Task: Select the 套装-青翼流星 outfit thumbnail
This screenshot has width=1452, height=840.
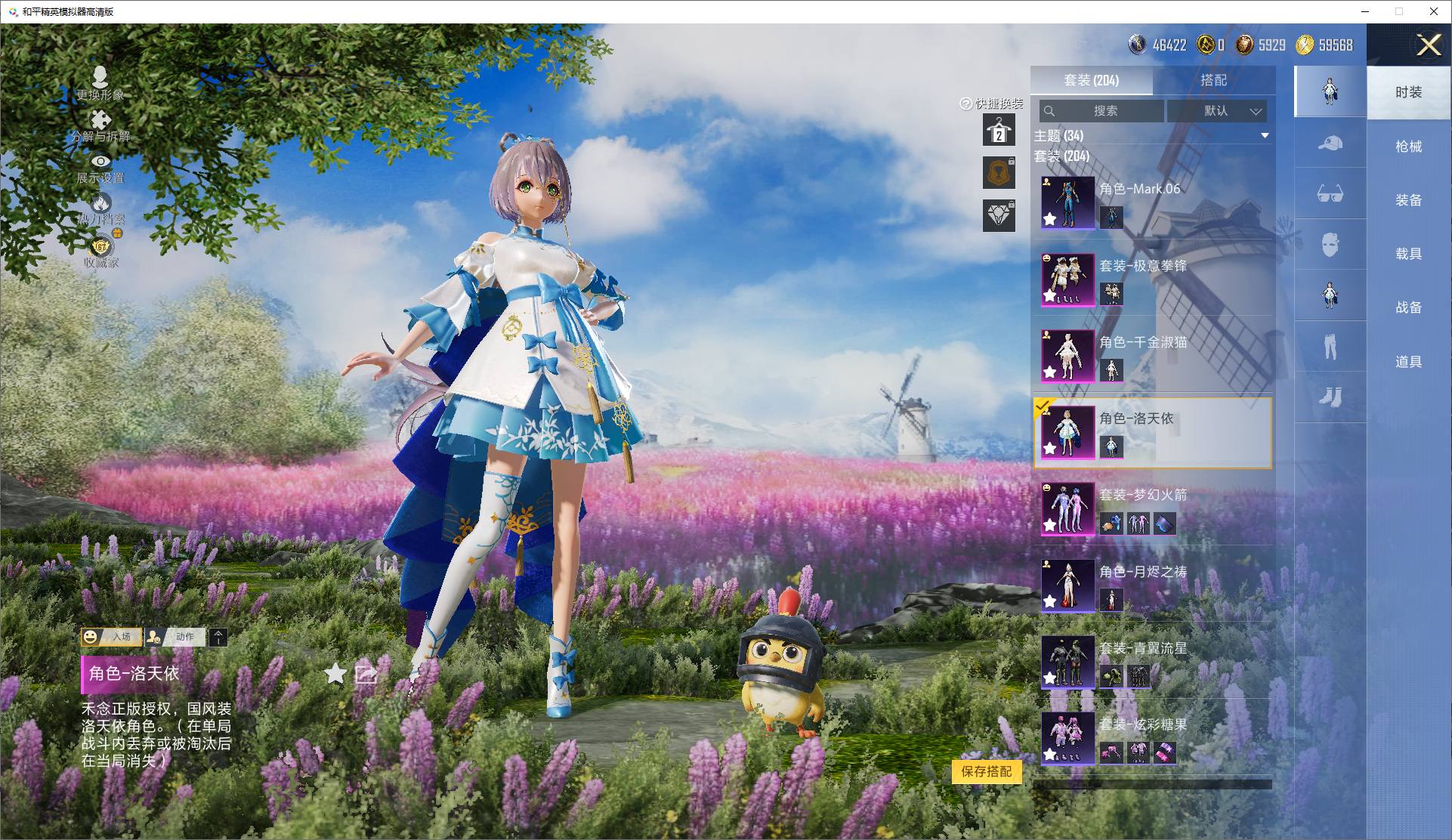Action: 1068,662
